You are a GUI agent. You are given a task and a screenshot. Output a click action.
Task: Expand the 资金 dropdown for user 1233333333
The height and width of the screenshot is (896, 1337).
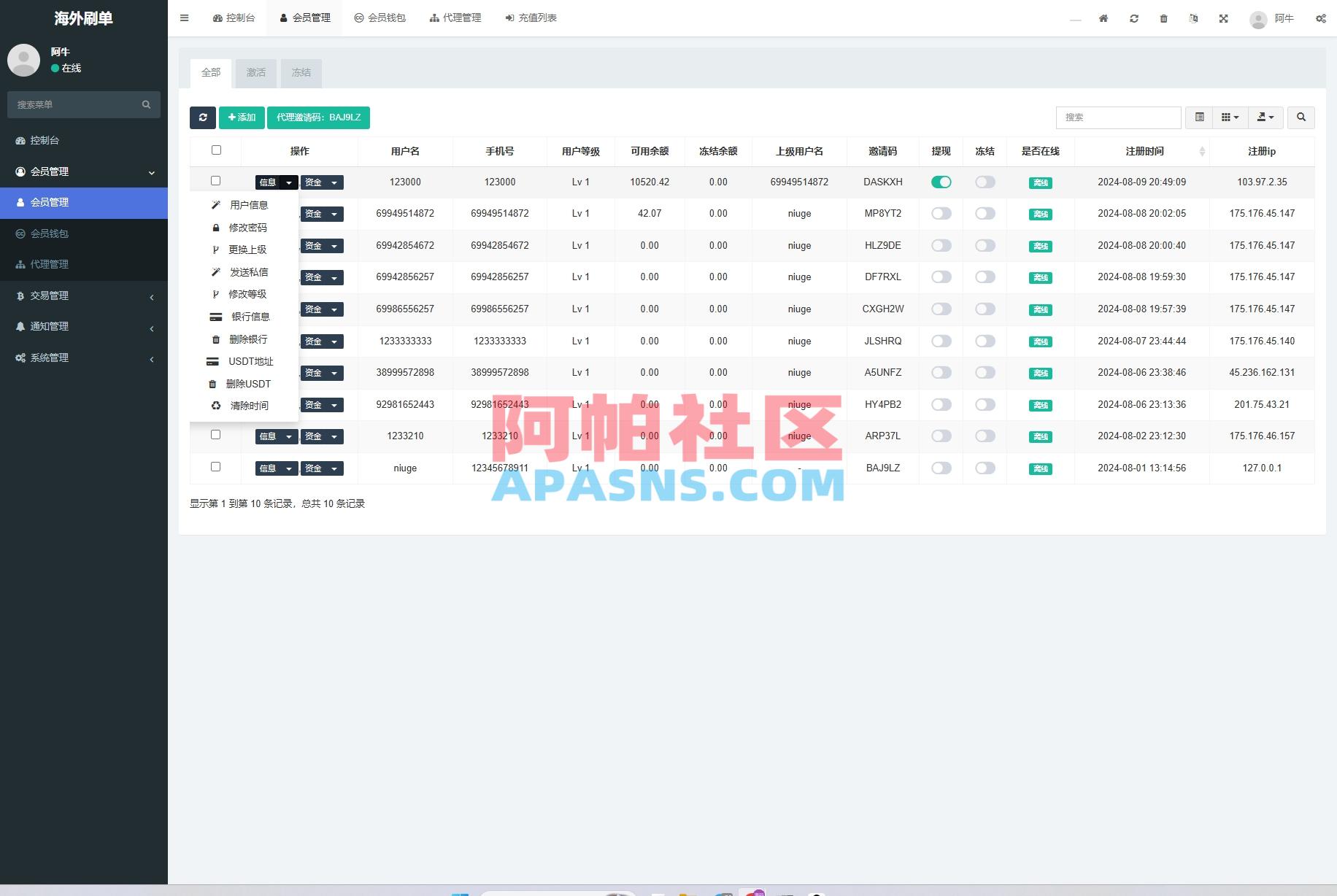(322, 341)
